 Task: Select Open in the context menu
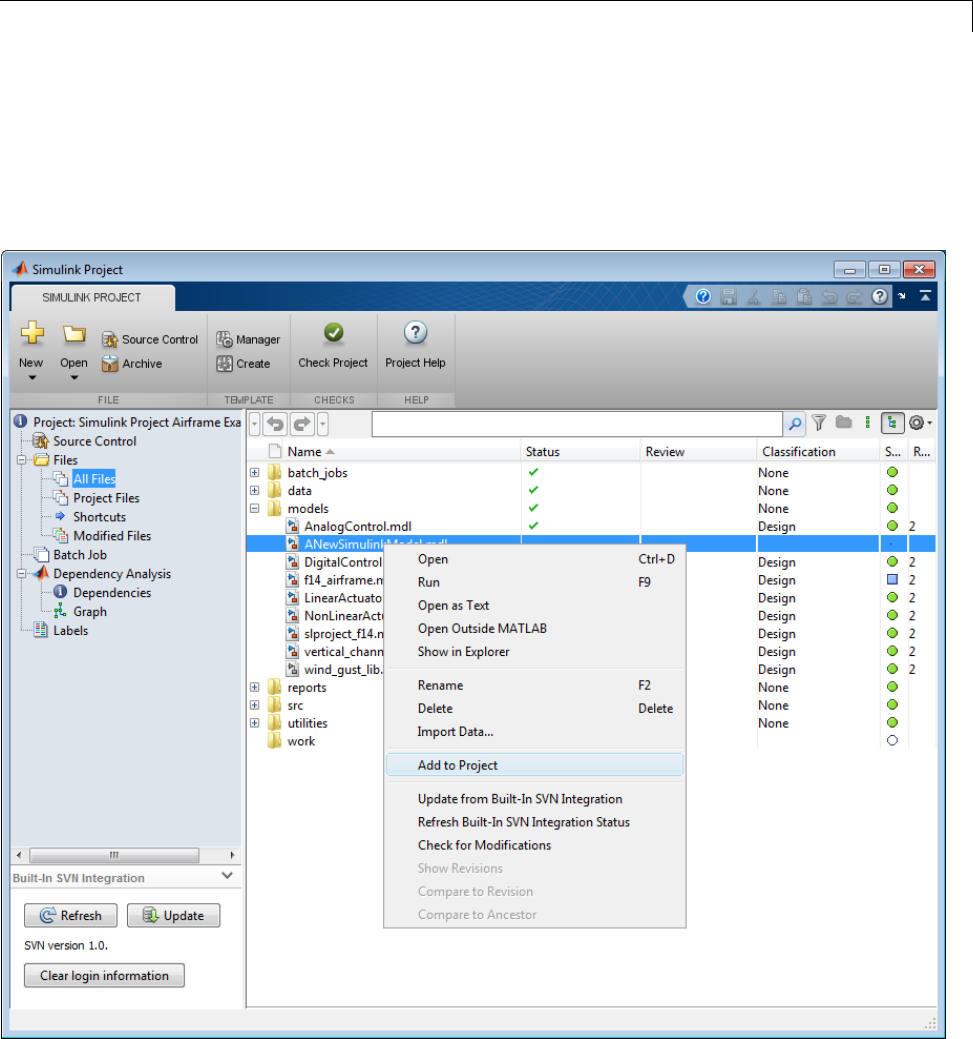coord(534,559)
